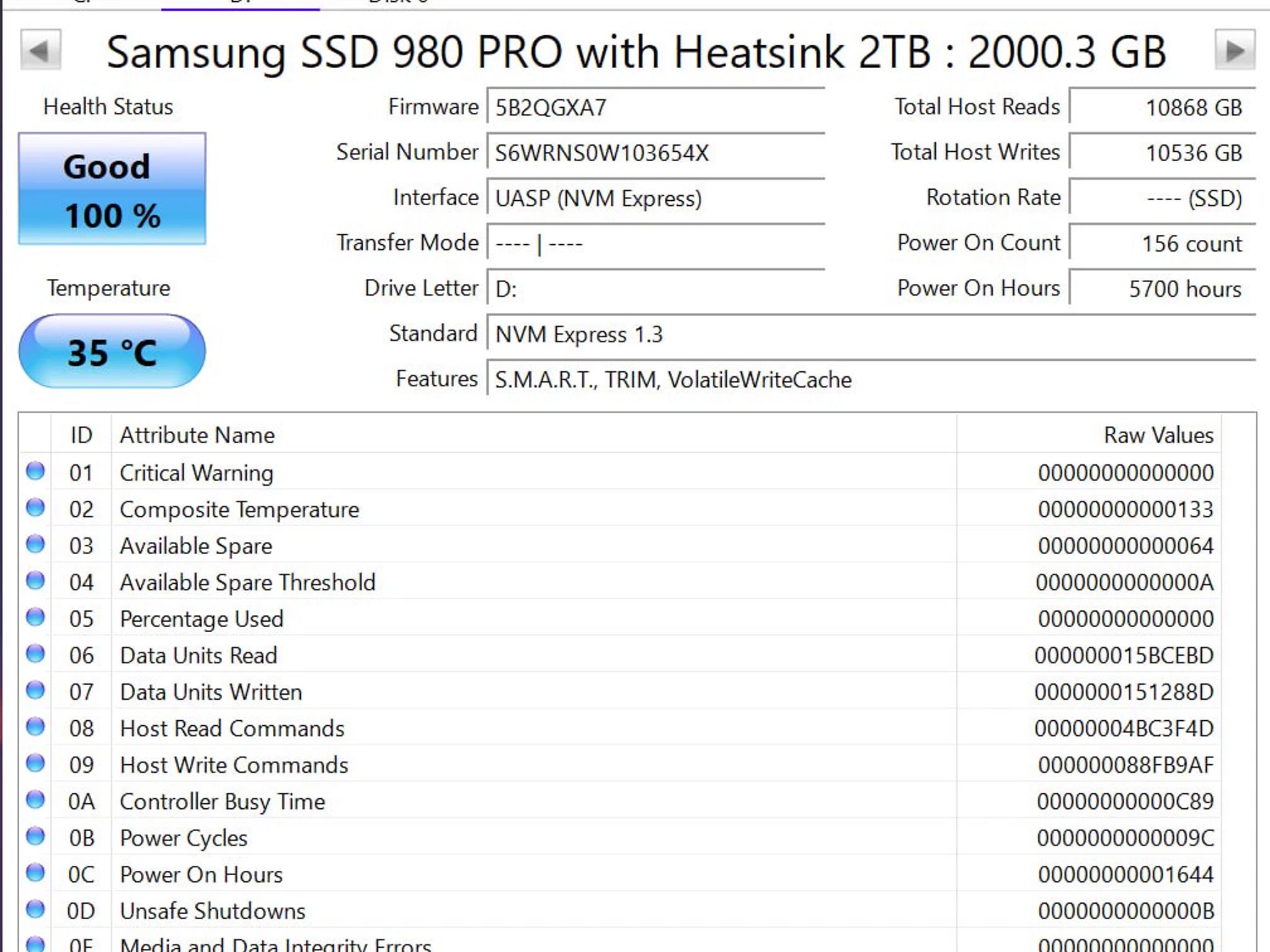Click the ID column header

click(x=81, y=434)
